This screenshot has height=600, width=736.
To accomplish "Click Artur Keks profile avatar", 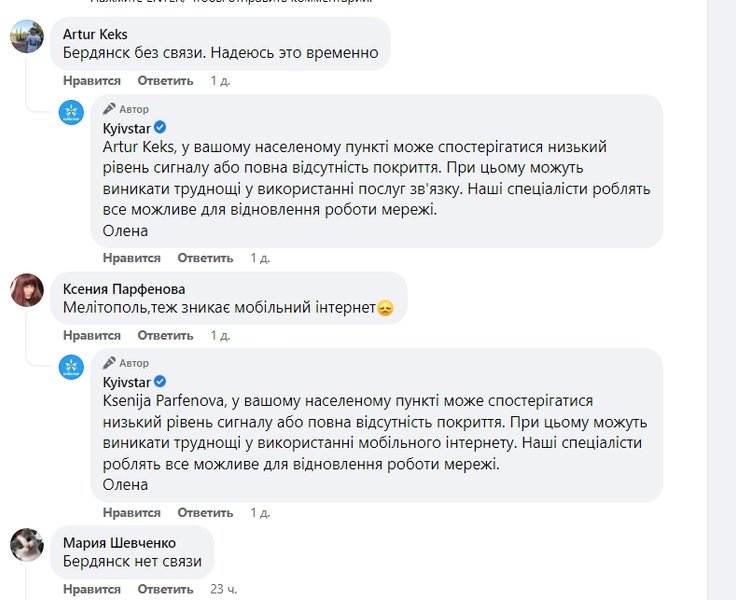I will click(x=26, y=37).
